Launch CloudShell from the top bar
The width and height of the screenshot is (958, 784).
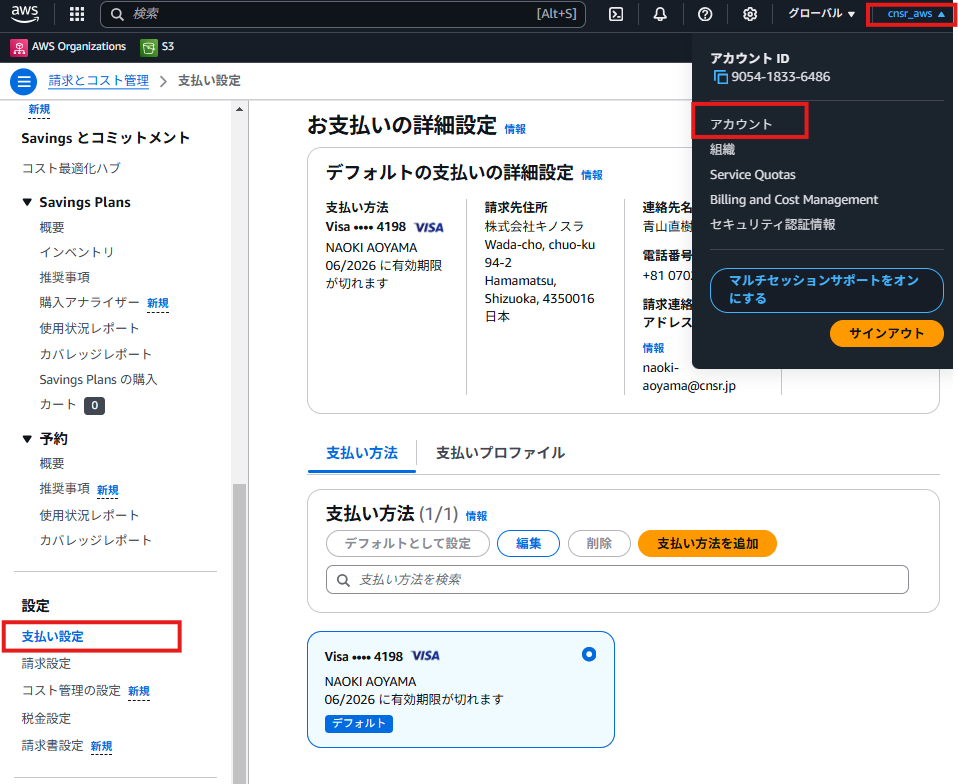pyautogui.click(x=616, y=14)
